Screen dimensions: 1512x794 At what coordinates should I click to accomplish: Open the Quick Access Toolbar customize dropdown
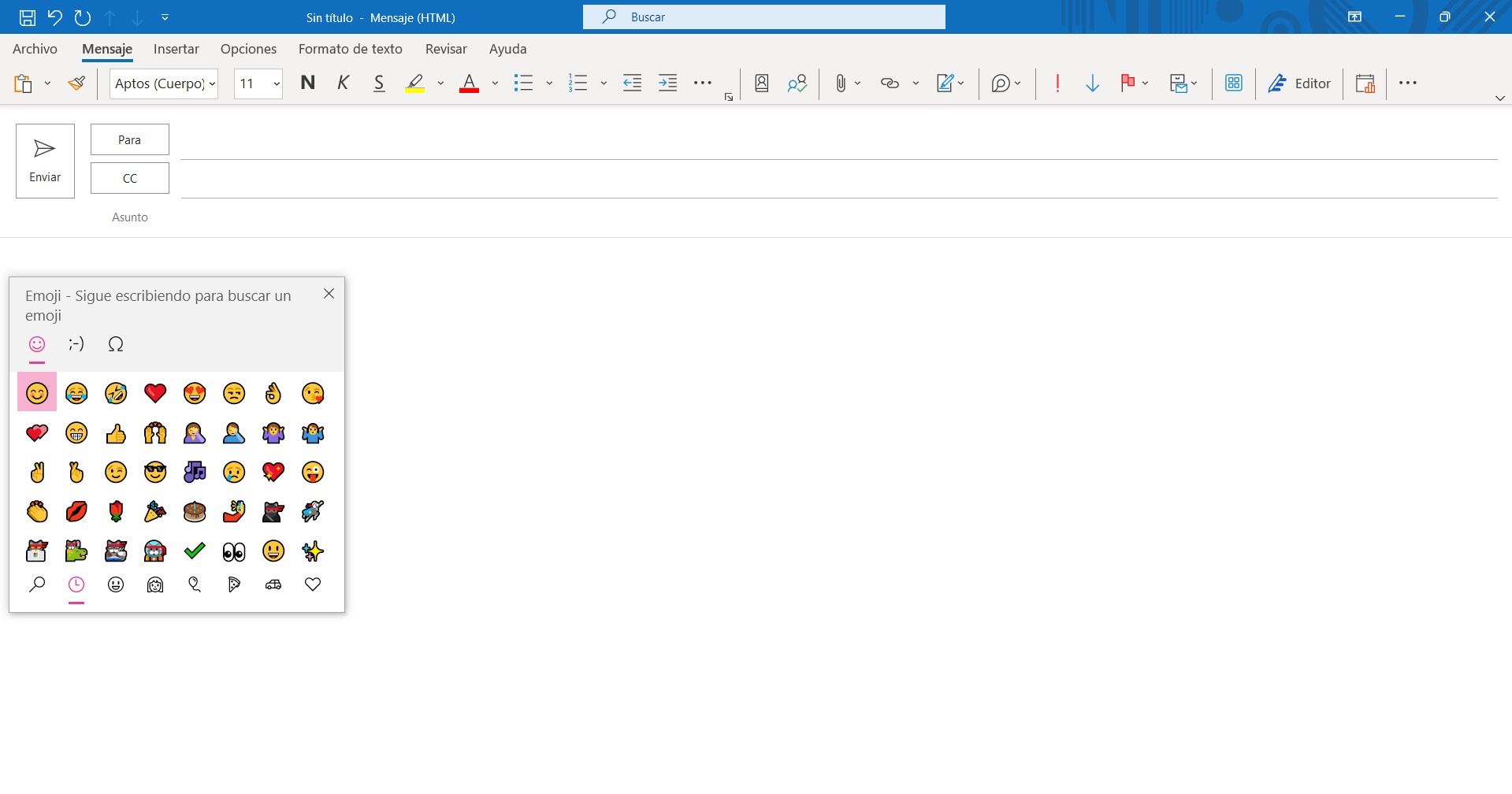tap(165, 17)
